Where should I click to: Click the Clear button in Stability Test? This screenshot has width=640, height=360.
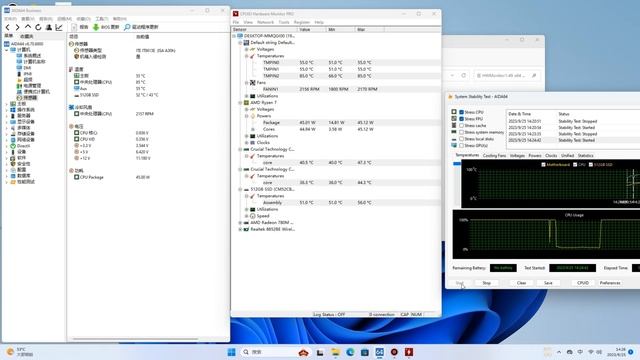[x=521, y=283]
